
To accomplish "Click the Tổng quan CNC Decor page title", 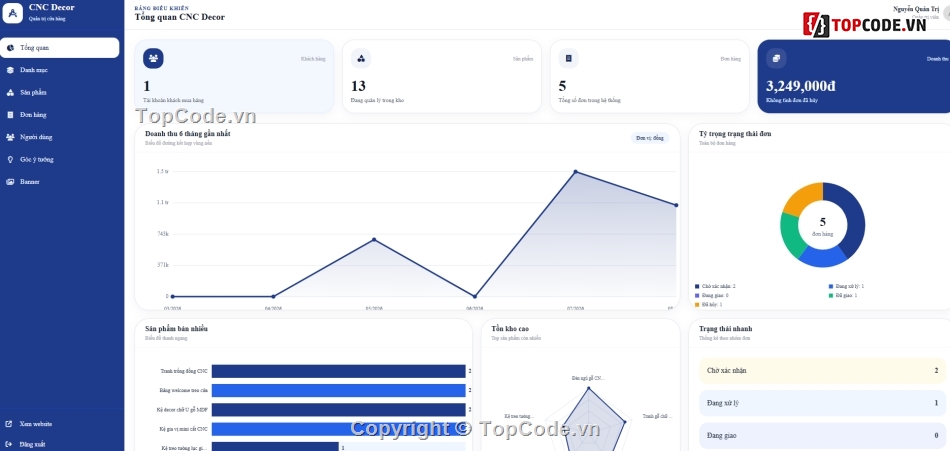I will click(x=179, y=17).
